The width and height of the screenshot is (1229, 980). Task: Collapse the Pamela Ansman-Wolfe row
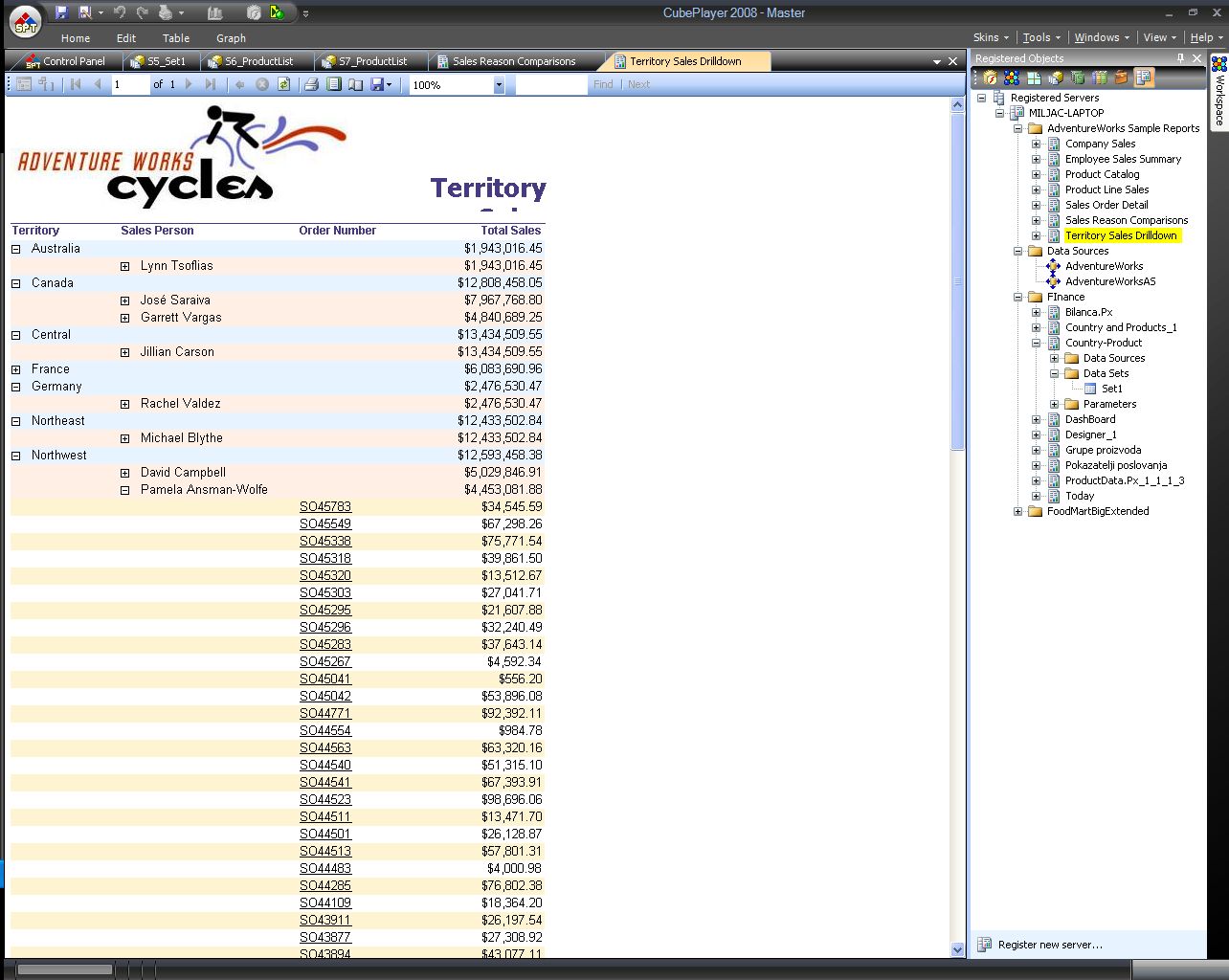[x=125, y=490]
